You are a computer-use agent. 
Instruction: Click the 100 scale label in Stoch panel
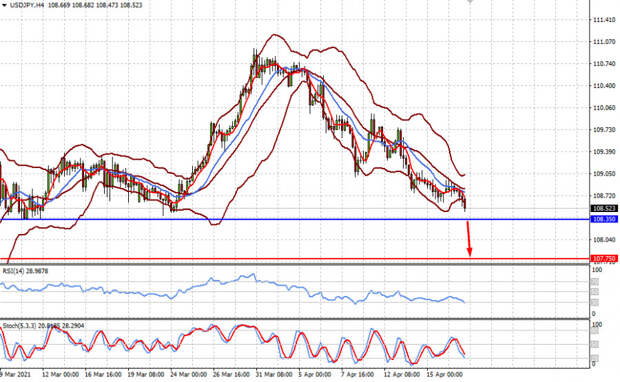pyautogui.click(x=597, y=325)
